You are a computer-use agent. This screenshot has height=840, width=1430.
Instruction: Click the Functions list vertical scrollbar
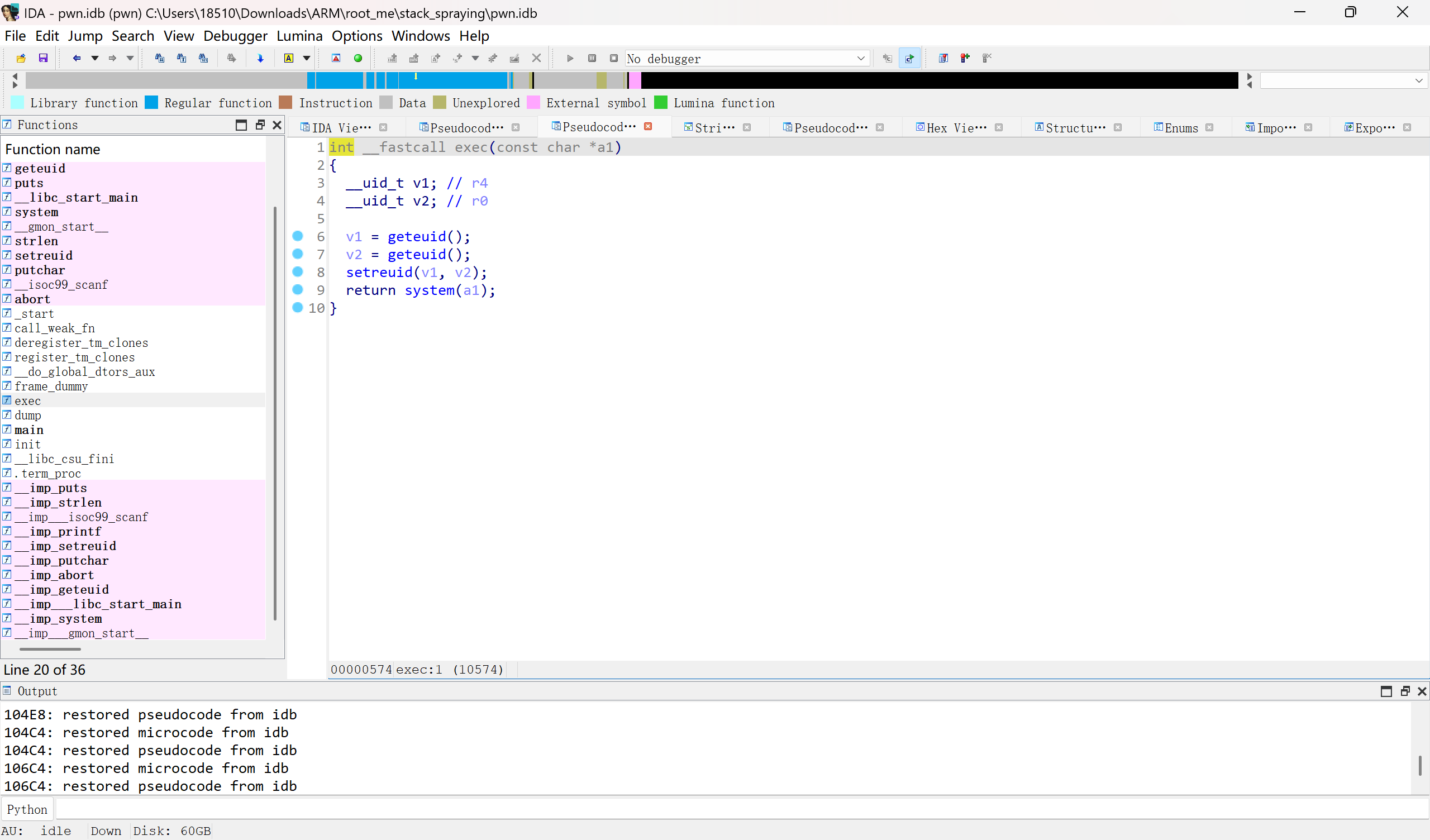coord(275,413)
